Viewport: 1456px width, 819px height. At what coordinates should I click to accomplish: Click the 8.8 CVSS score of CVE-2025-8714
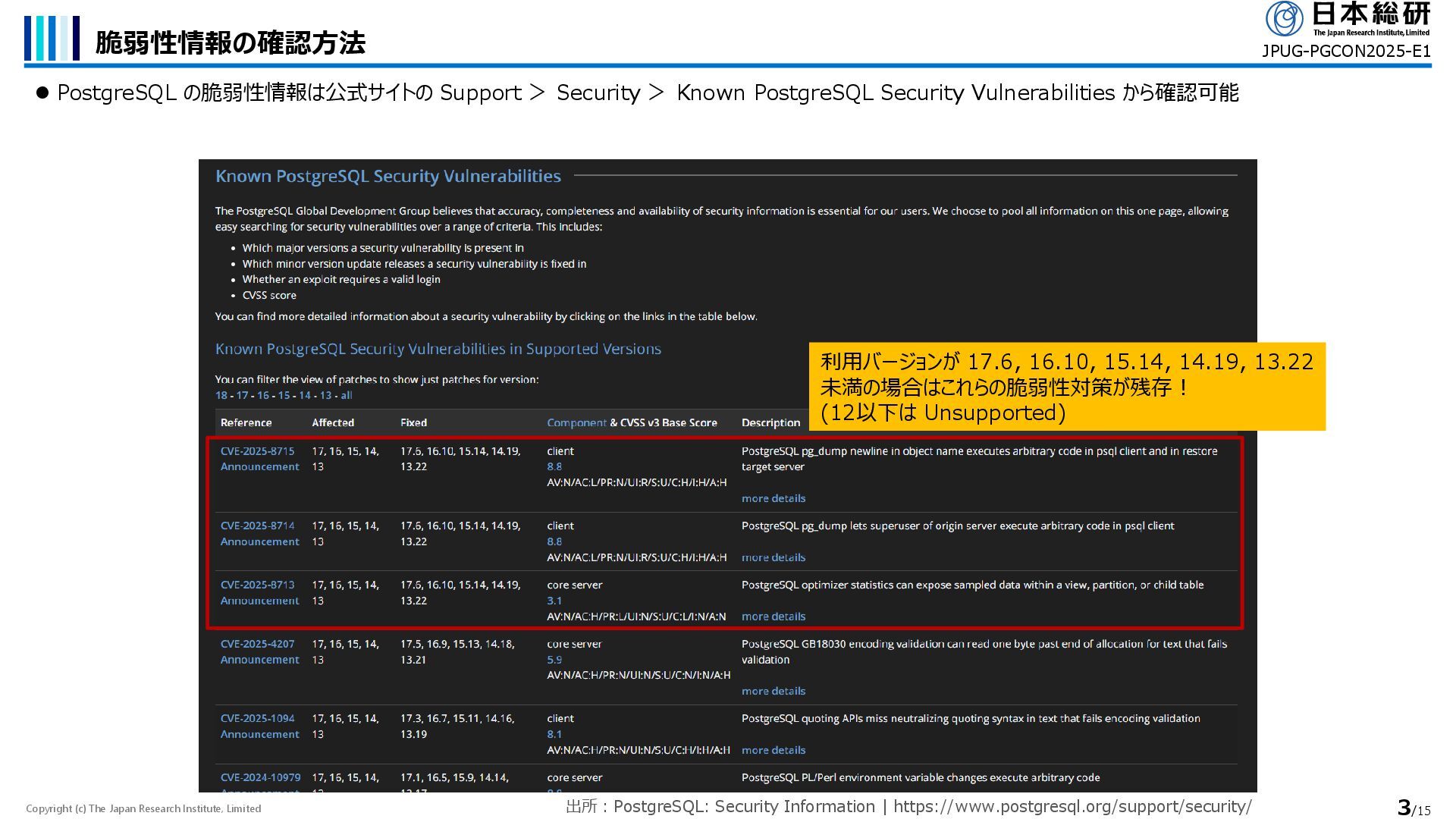[554, 541]
